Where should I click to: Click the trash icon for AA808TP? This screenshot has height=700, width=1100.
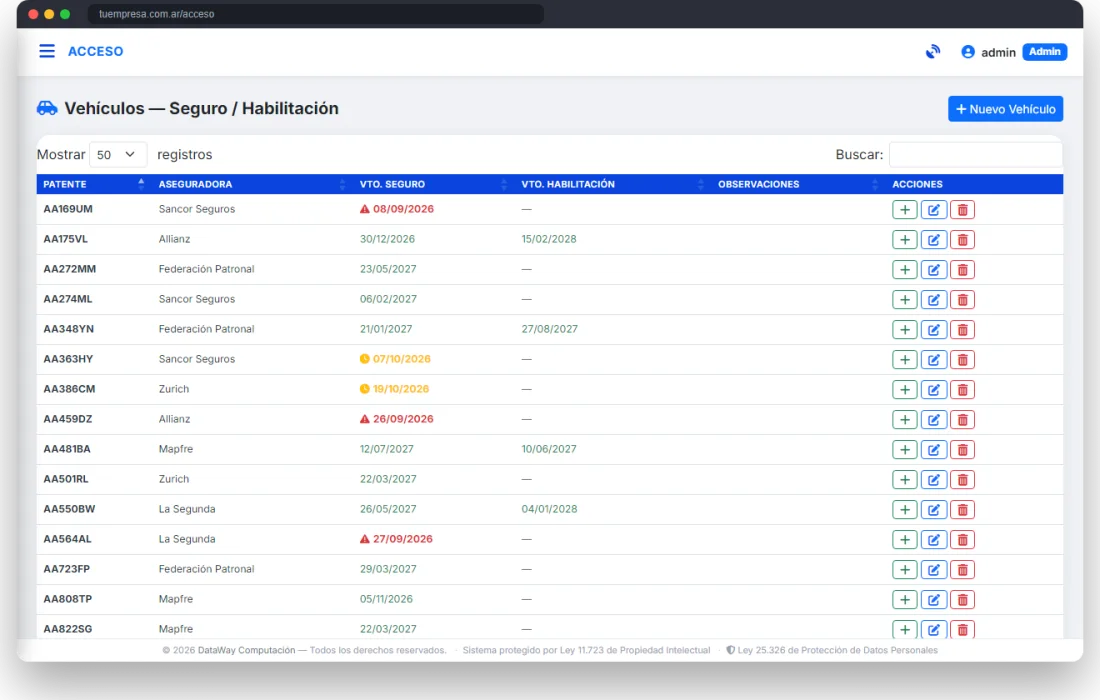[x=962, y=600]
